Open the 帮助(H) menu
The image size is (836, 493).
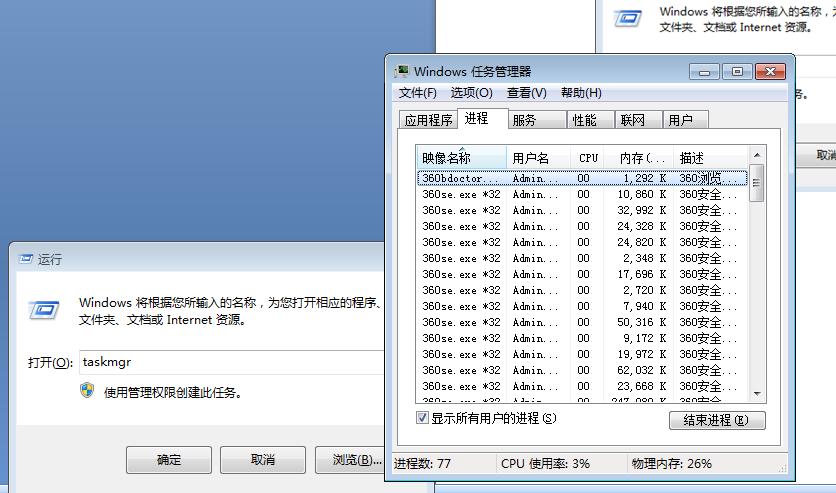tap(581, 93)
